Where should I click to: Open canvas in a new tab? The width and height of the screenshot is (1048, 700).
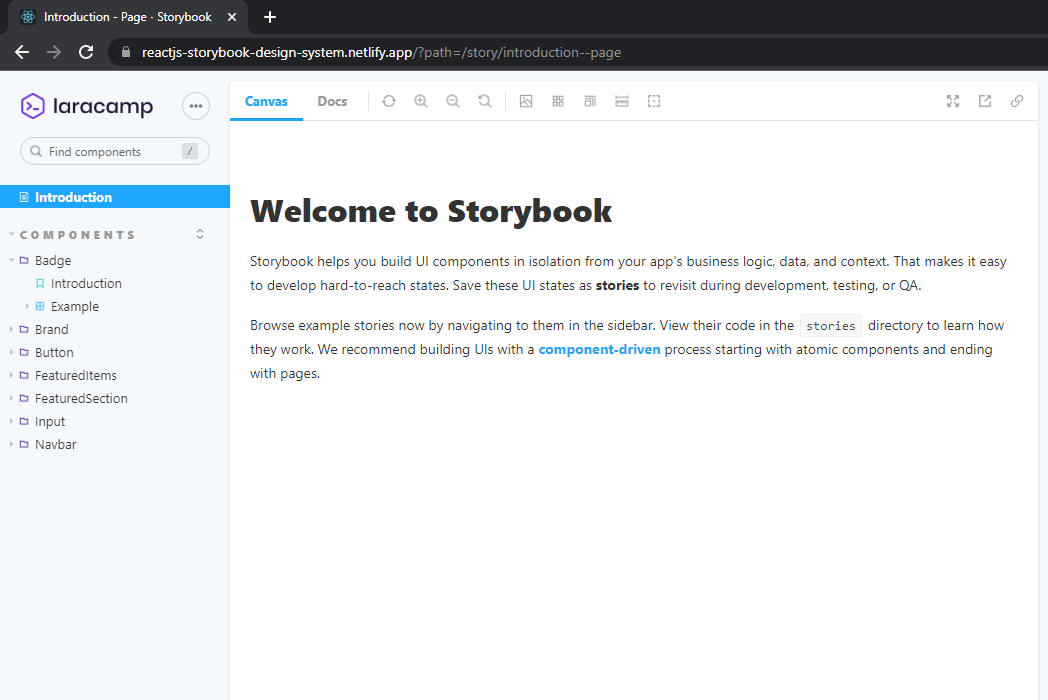(985, 101)
